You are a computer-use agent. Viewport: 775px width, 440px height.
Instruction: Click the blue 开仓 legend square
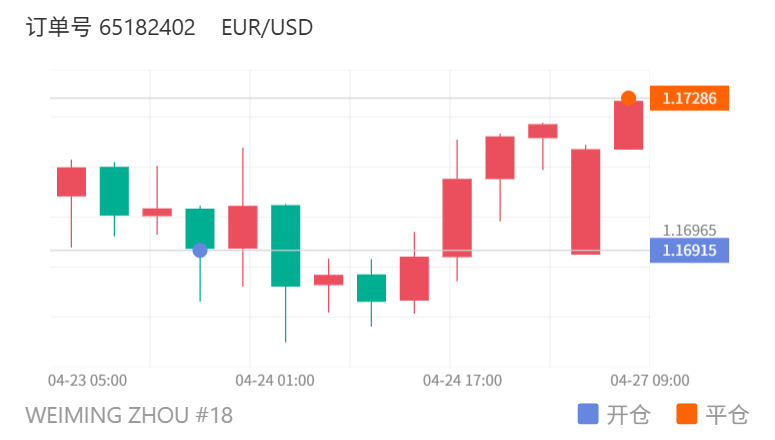click(588, 414)
